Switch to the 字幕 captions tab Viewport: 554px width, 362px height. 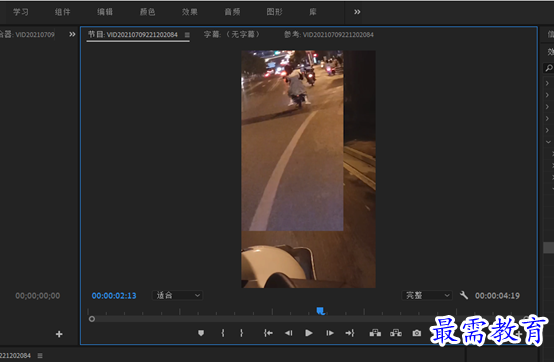coord(231,34)
